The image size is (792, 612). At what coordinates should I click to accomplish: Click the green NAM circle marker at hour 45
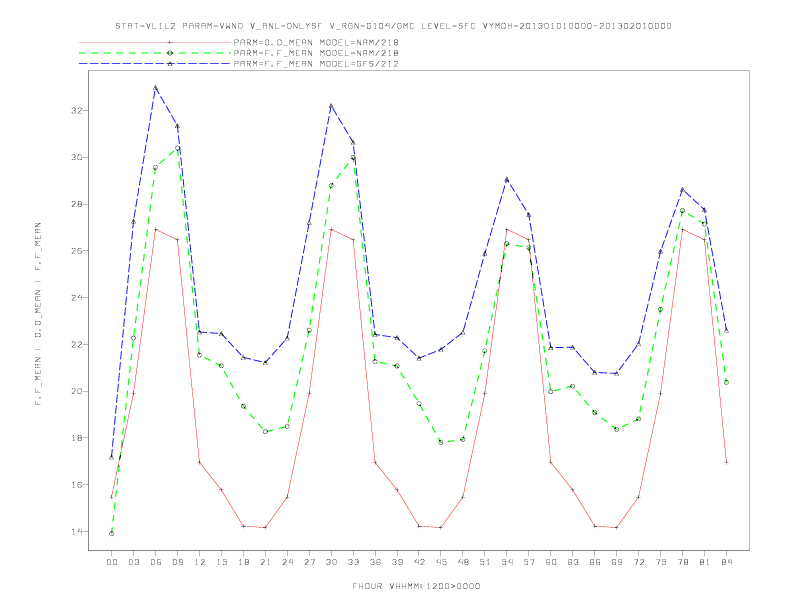tap(441, 442)
